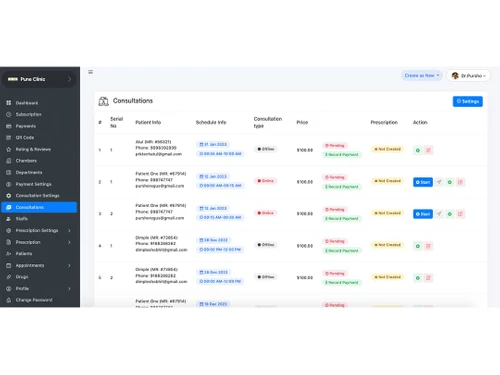500x375 pixels.
Task: Click the gray send icon in row 2
Action: 439,182
